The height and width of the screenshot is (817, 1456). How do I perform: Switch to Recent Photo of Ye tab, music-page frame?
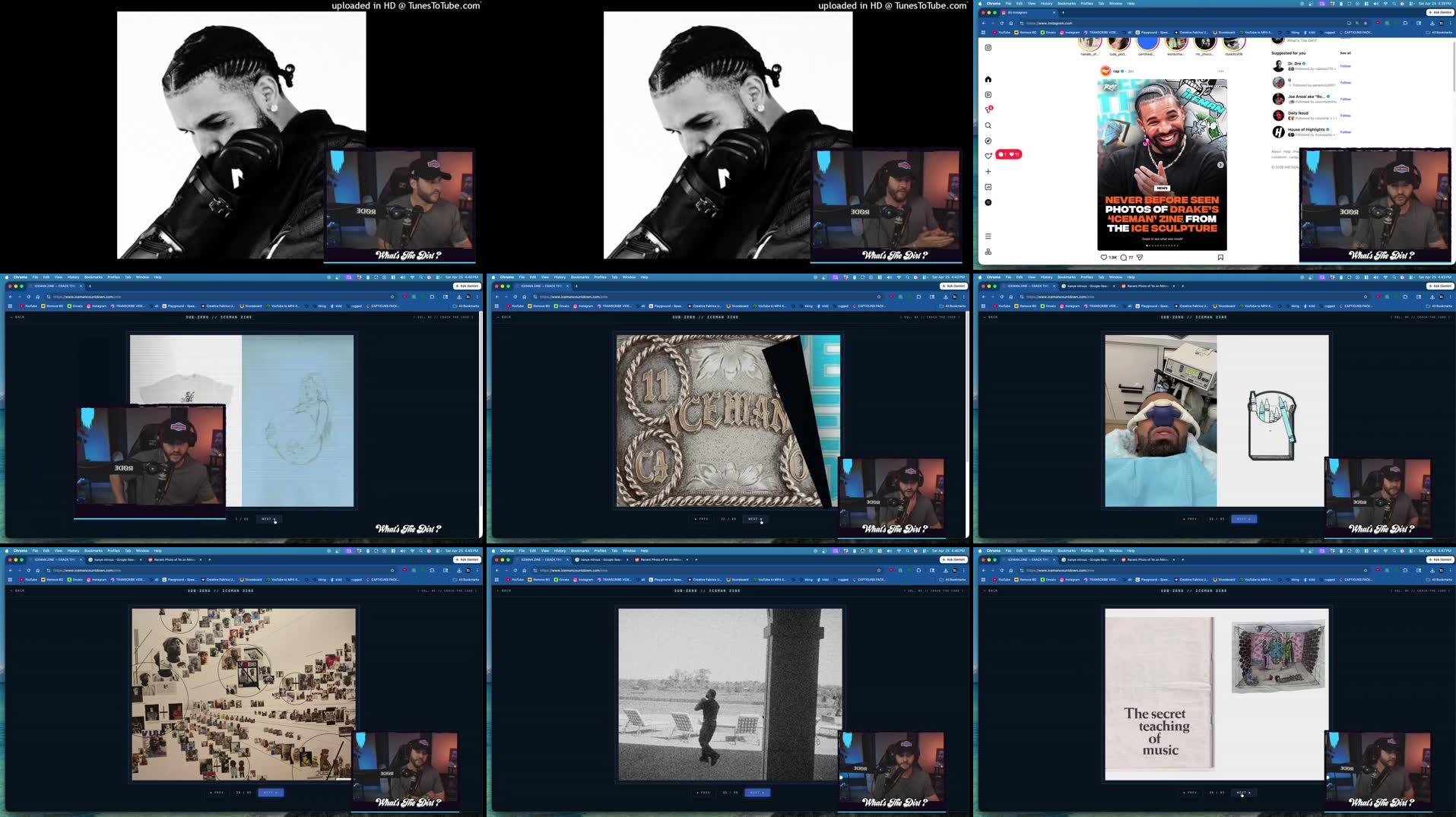click(1149, 559)
